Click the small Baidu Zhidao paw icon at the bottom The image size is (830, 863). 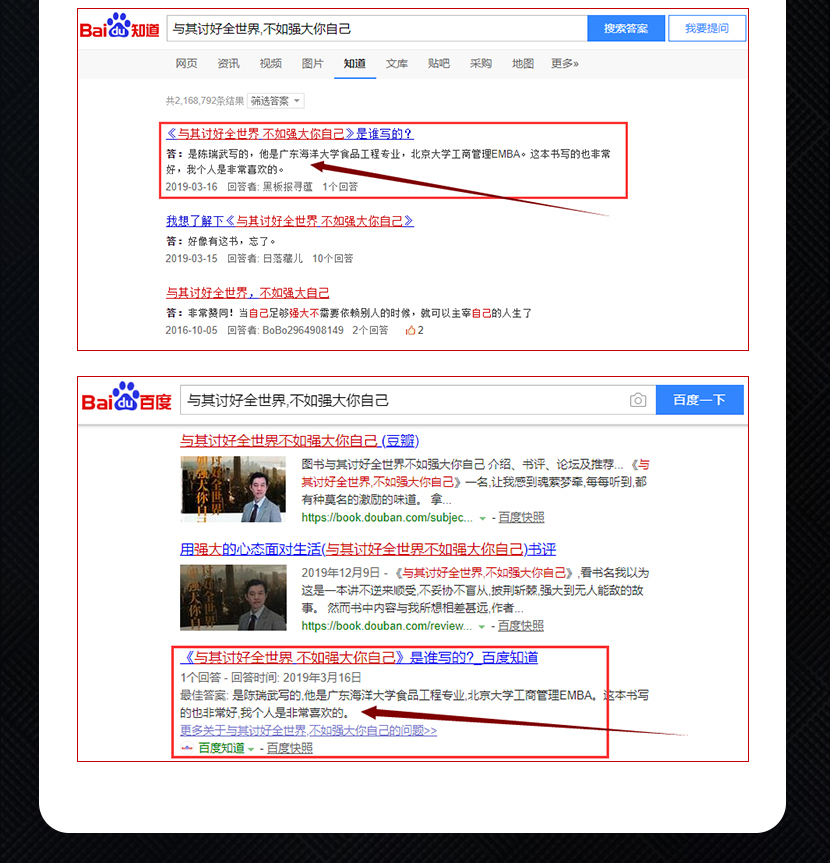(x=187, y=748)
